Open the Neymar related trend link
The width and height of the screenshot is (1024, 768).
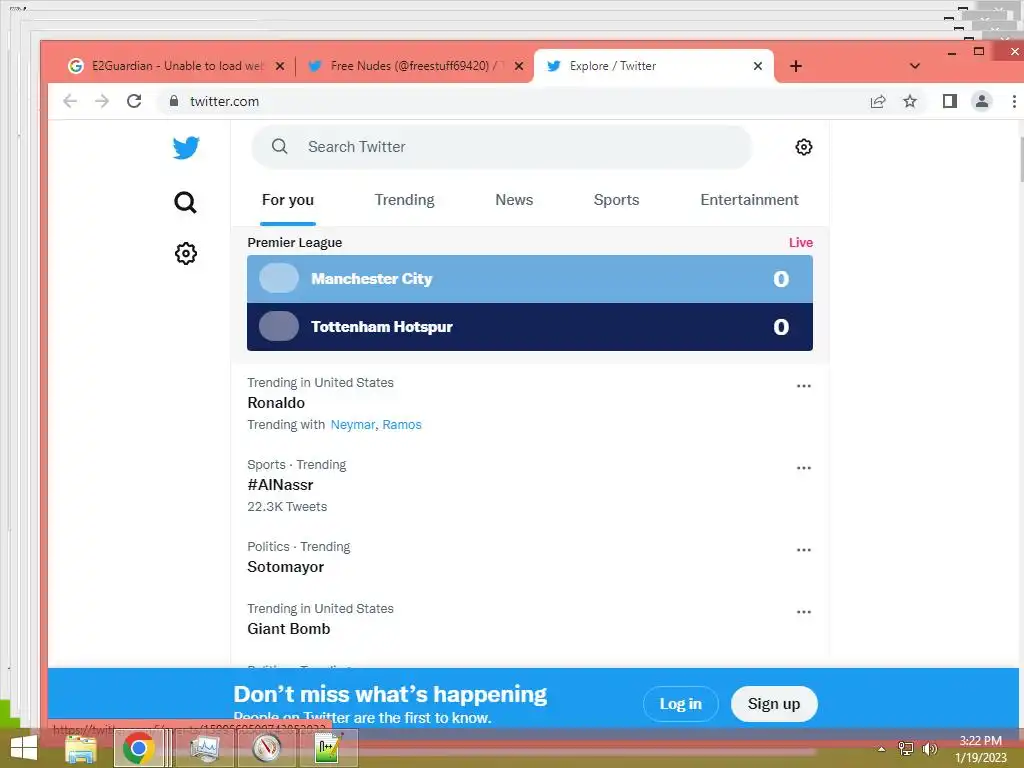tap(353, 424)
